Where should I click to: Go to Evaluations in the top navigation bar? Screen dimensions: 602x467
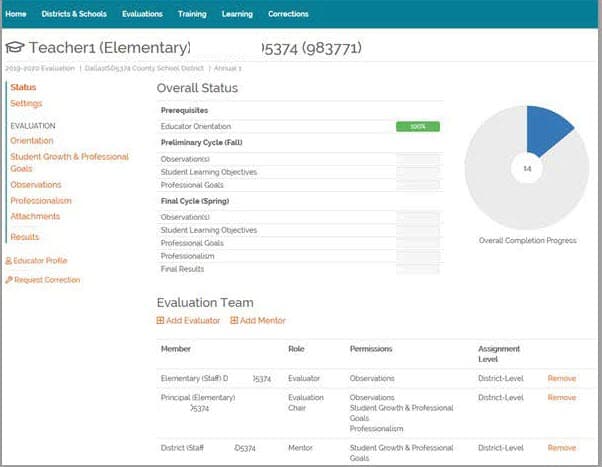pyautogui.click(x=142, y=14)
